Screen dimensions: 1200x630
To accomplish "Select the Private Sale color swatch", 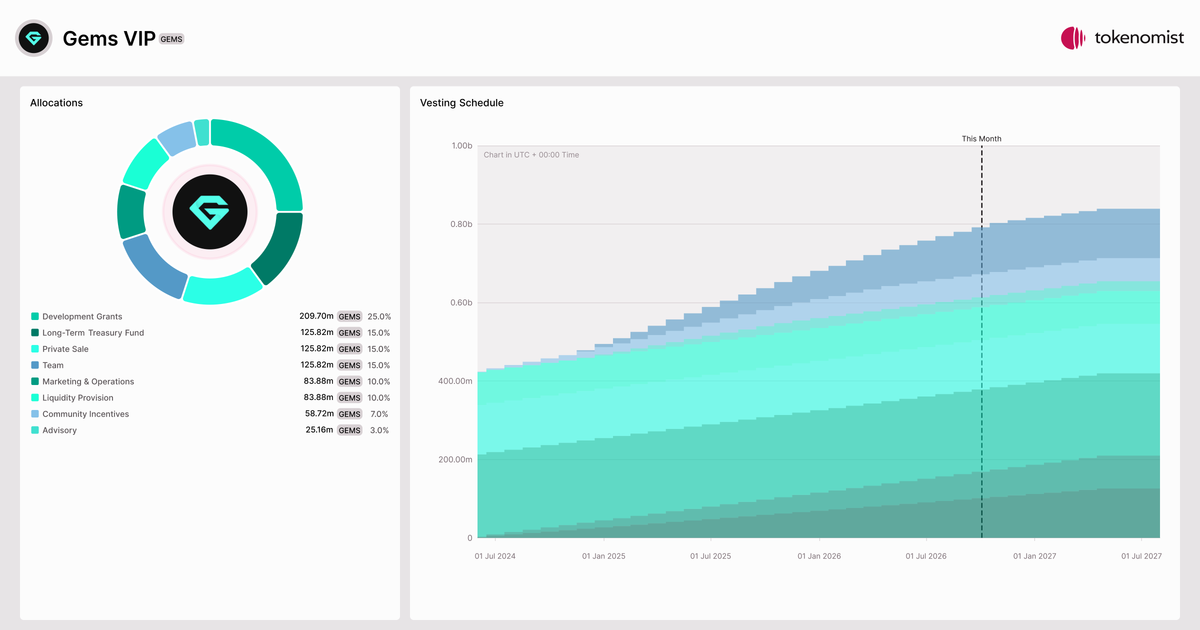I will [35, 349].
